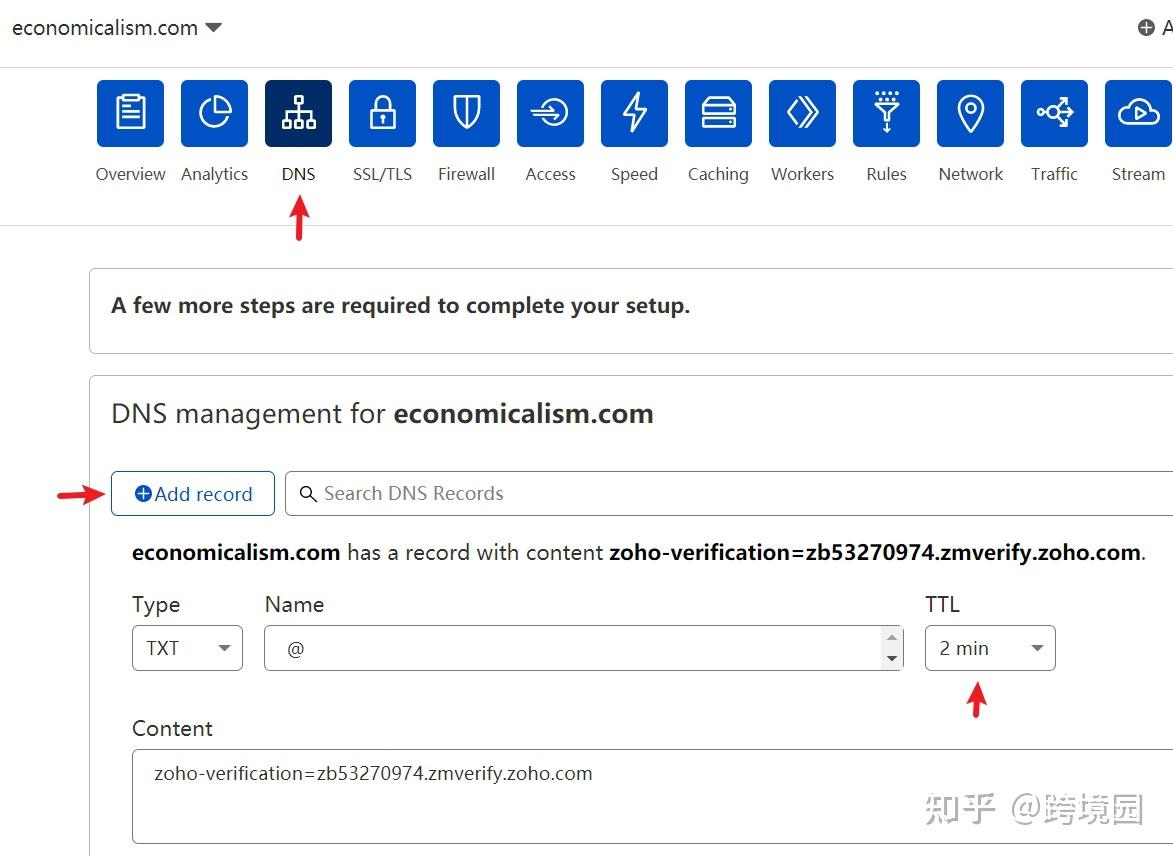Open the Analytics pie chart icon

[215, 113]
